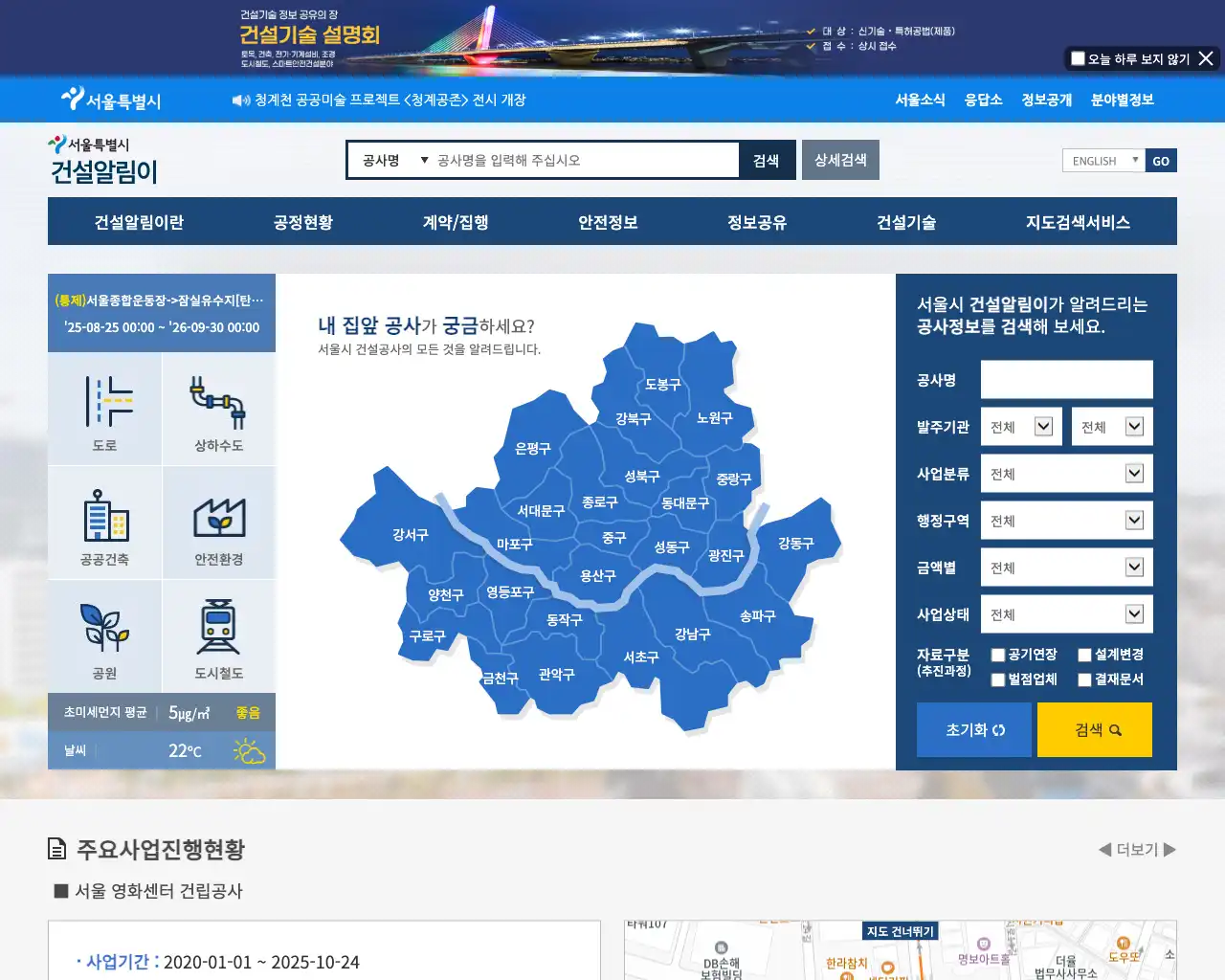This screenshot has width=1225, height=980.
Task: Click the next arrow beside 더보기
Action: point(1169,849)
